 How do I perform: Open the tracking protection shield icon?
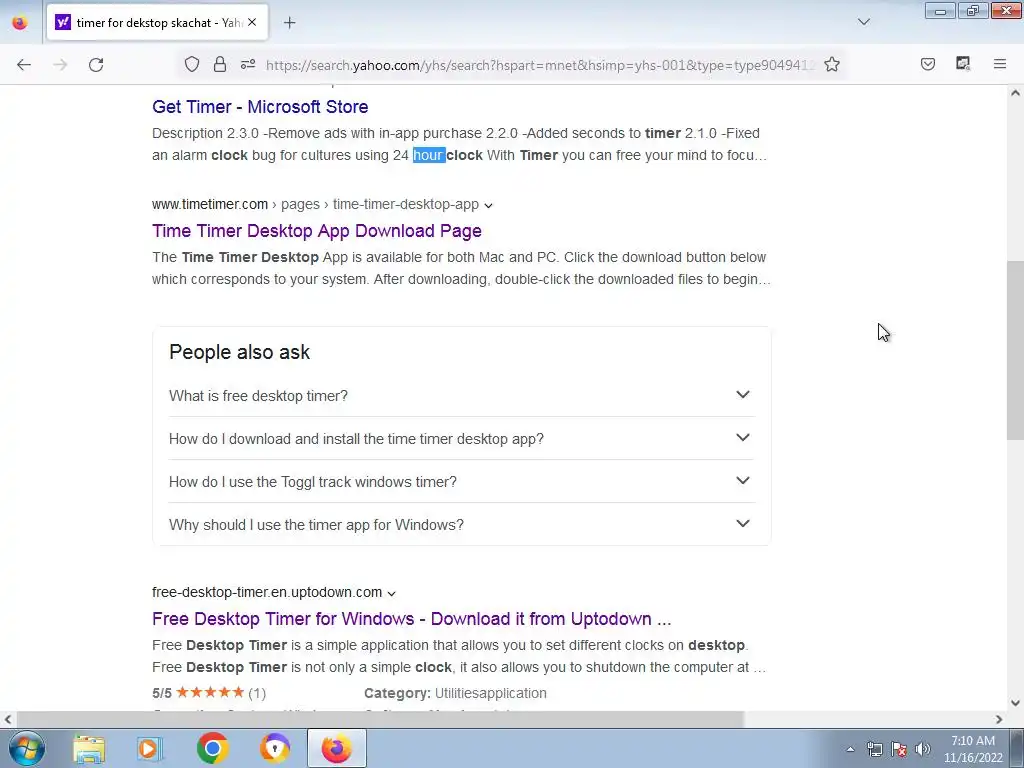click(191, 64)
